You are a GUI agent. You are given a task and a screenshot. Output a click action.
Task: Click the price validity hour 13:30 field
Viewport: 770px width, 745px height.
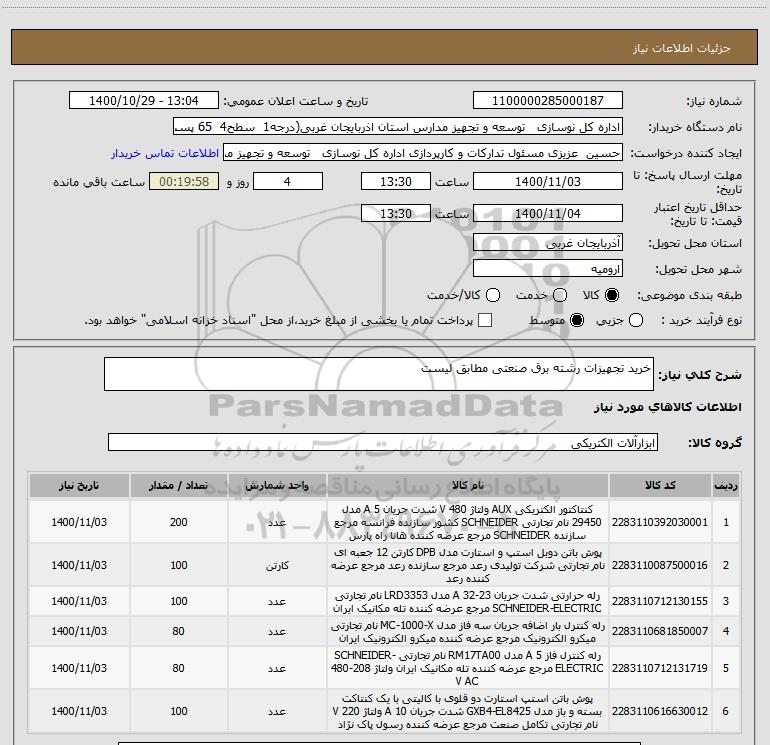coord(396,214)
